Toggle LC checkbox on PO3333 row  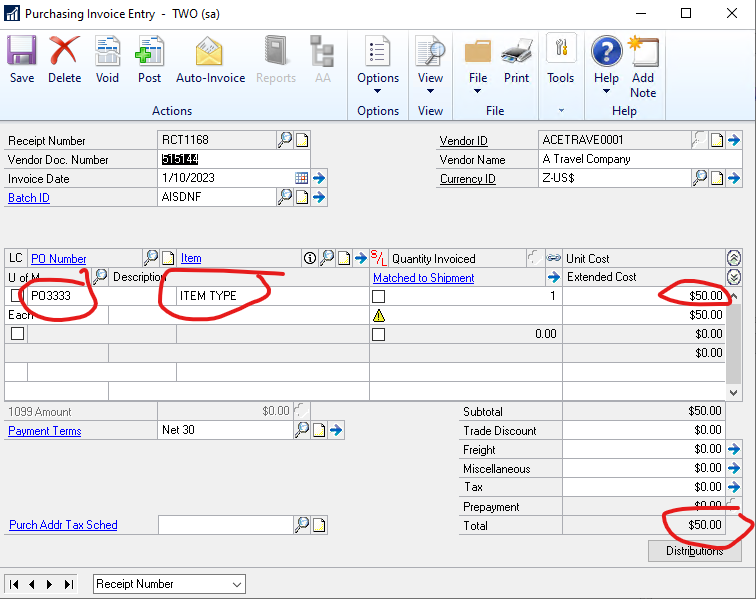(17, 296)
